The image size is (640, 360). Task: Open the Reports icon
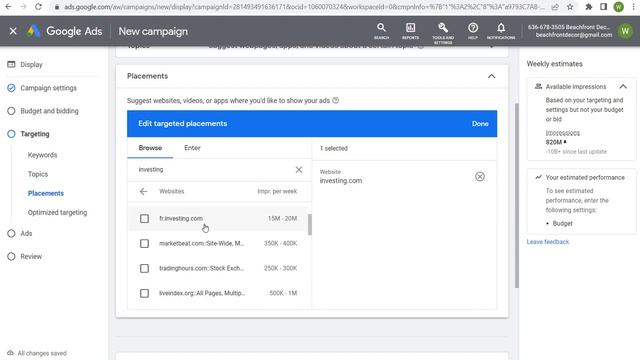[x=410, y=31]
